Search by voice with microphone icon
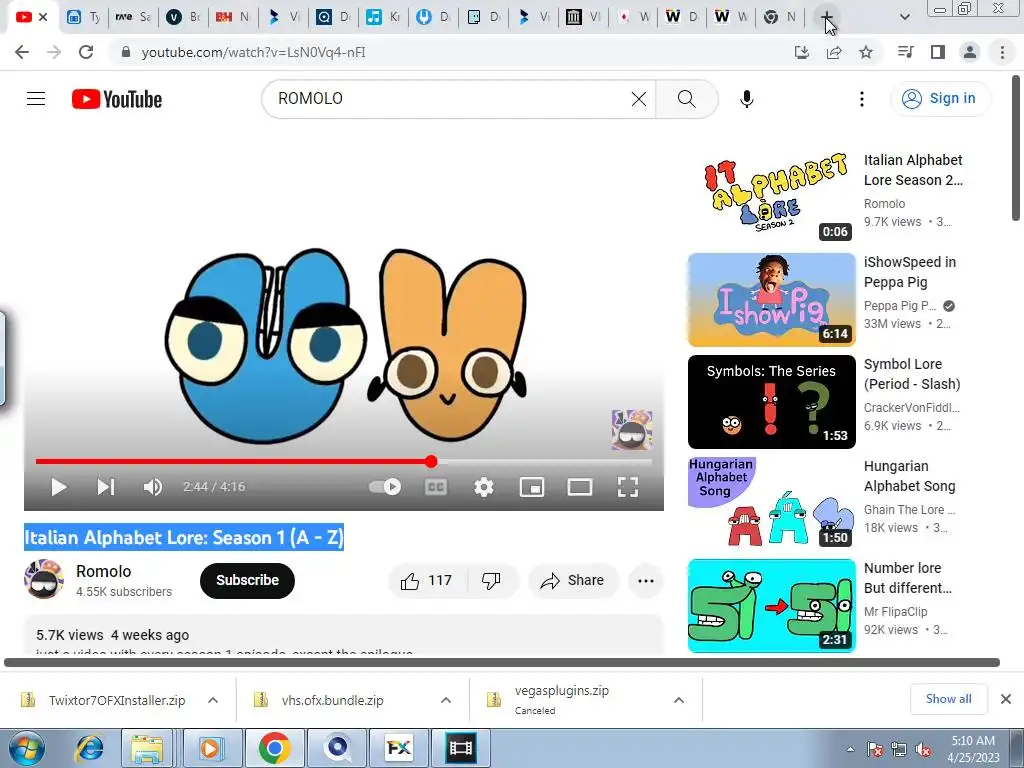 [x=746, y=99]
